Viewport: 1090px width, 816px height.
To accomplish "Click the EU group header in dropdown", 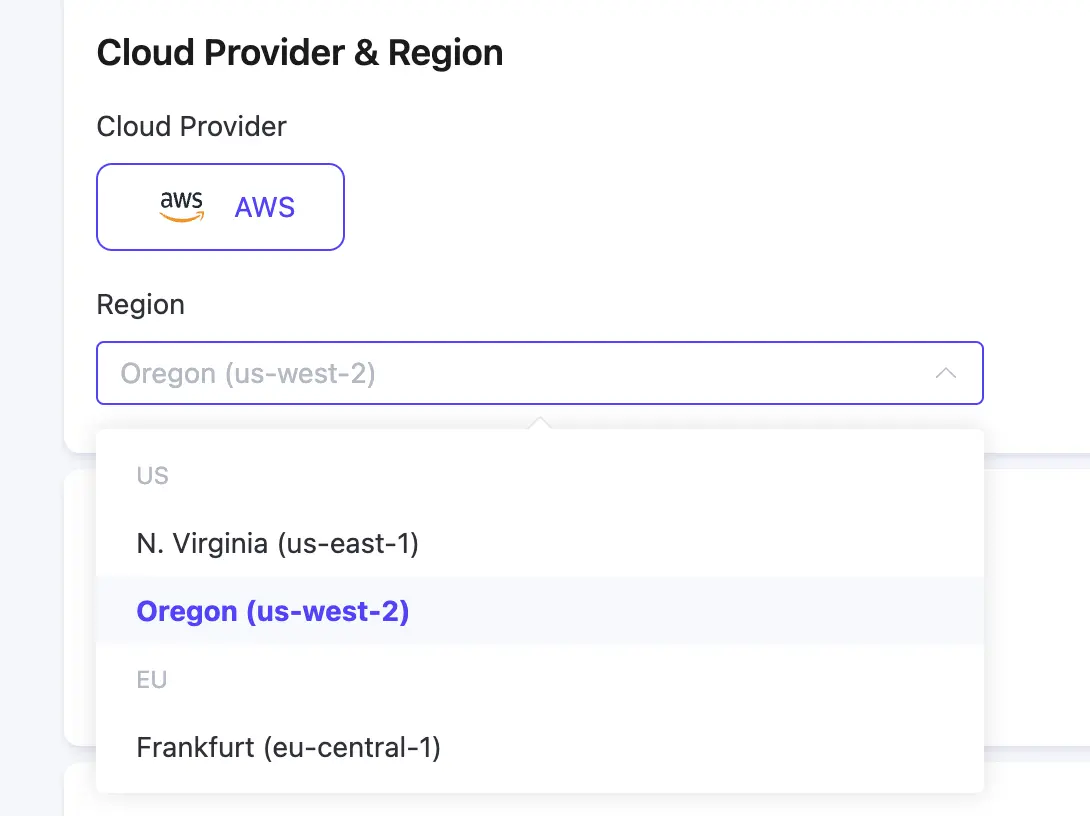I will pyautogui.click(x=151, y=680).
